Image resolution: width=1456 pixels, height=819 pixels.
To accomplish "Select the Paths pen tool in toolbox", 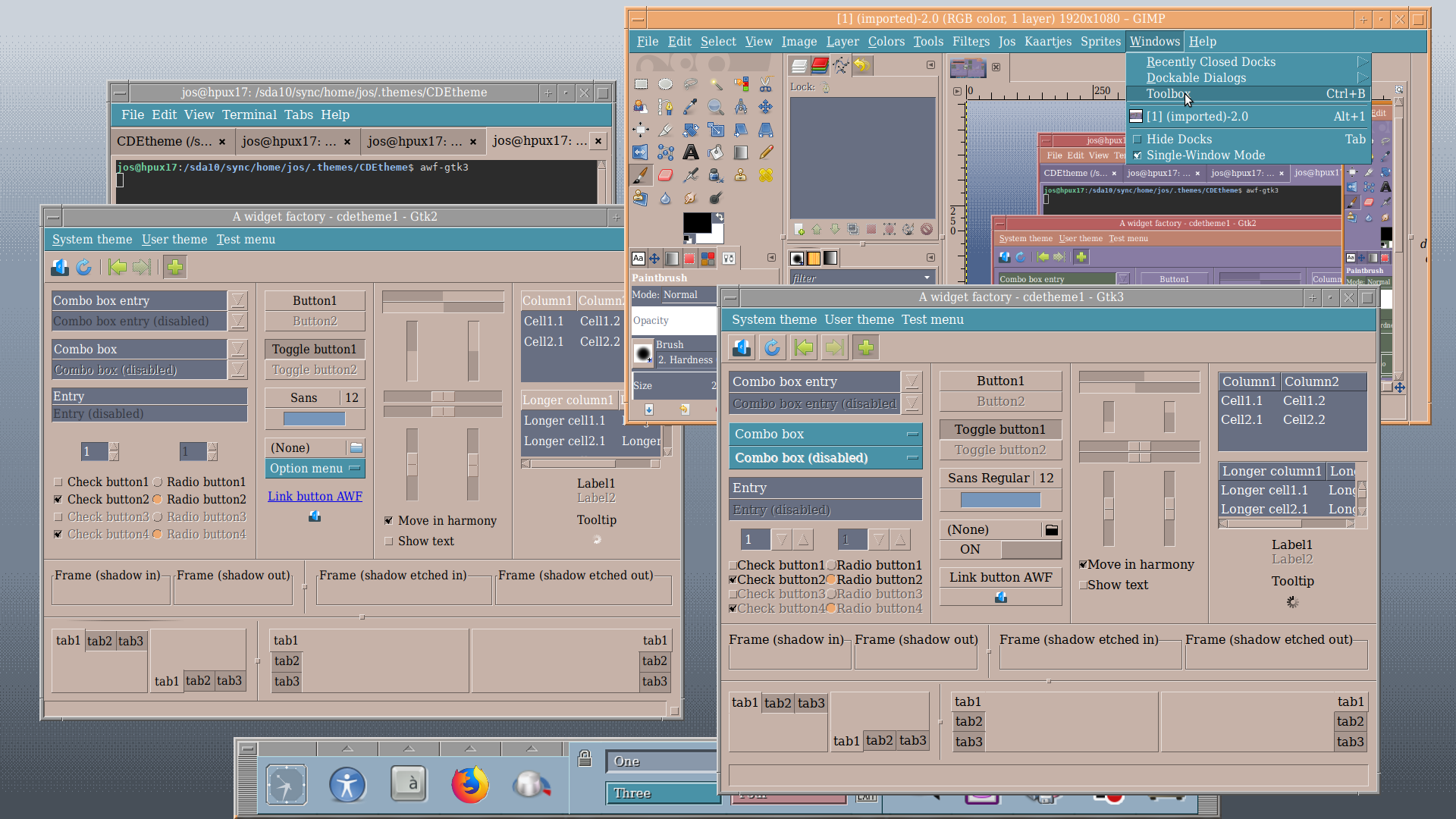I will (x=665, y=107).
